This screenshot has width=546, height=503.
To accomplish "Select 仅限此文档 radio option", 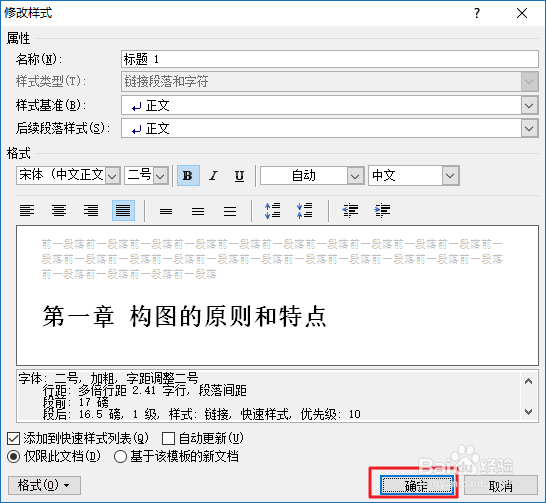I will click(14, 456).
